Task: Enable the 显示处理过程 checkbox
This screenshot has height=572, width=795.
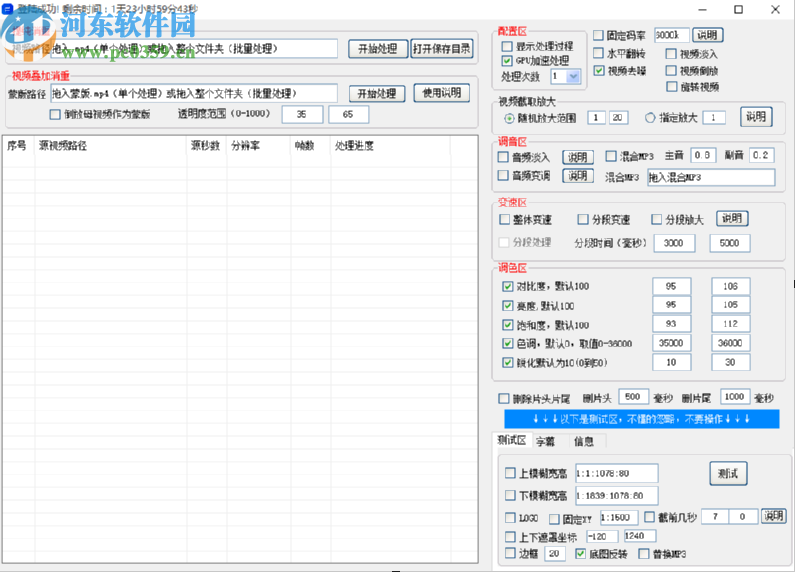Action: click(x=507, y=46)
